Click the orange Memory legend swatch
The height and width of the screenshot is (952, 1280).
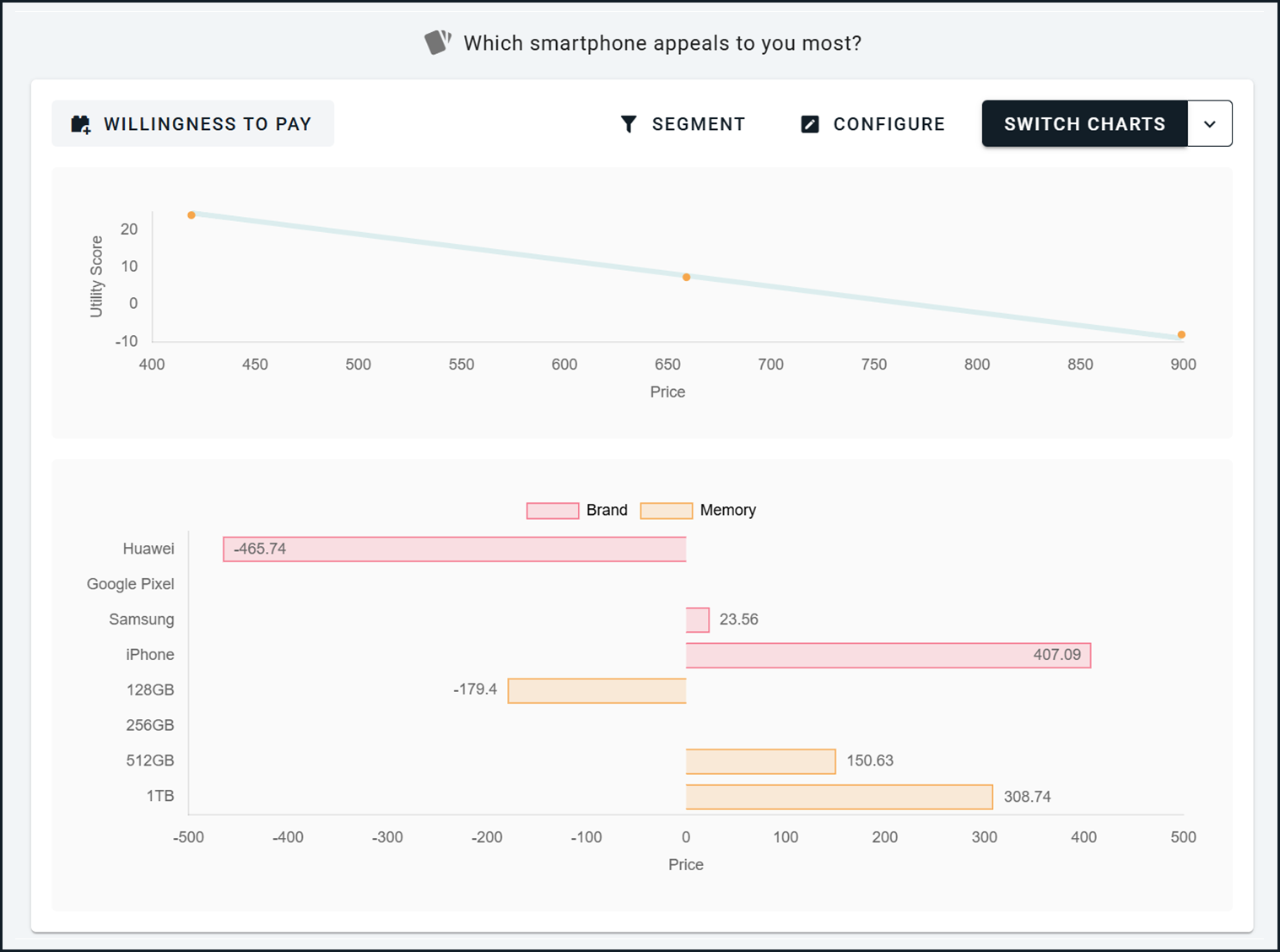point(667,511)
